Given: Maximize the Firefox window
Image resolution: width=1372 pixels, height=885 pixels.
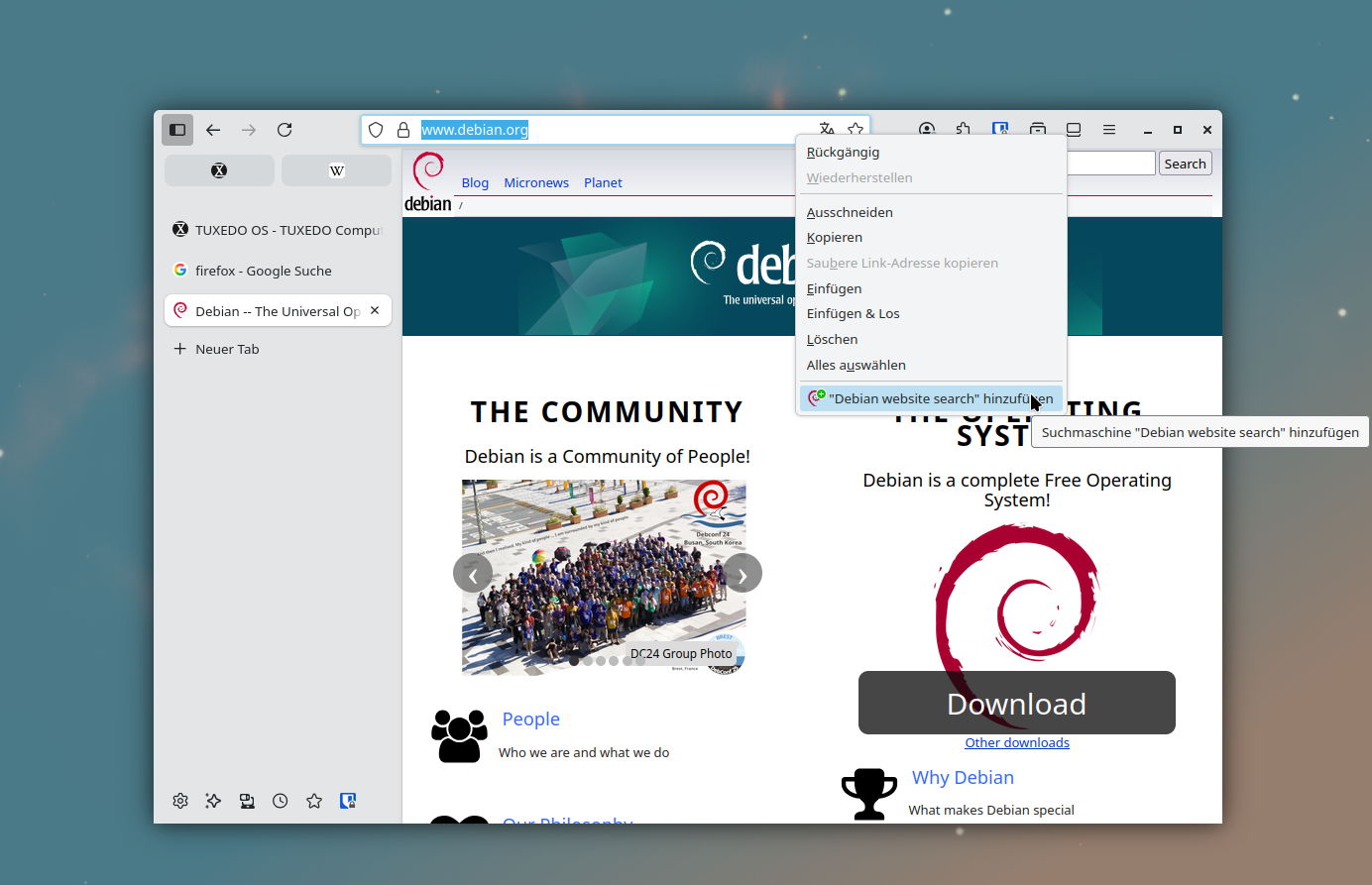Looking at the screenshot, I should 1178,130.
